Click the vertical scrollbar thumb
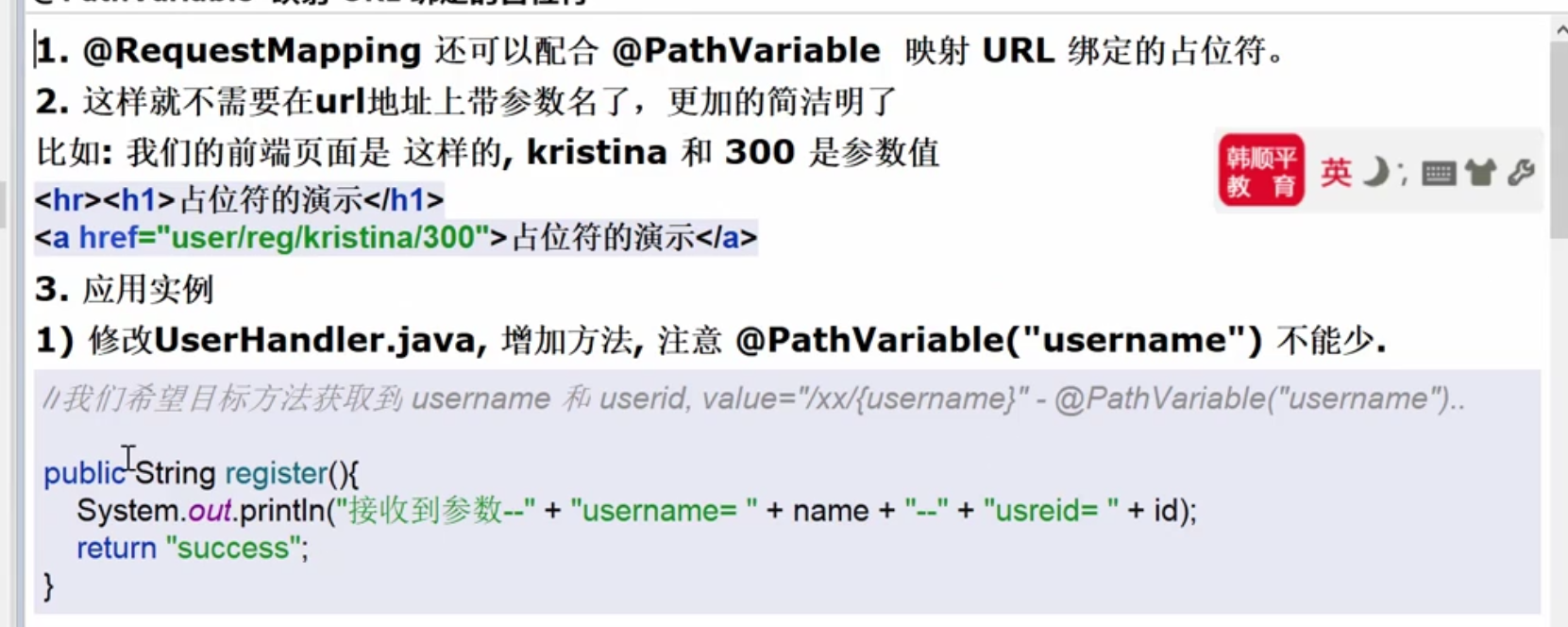 [1559, 140]
